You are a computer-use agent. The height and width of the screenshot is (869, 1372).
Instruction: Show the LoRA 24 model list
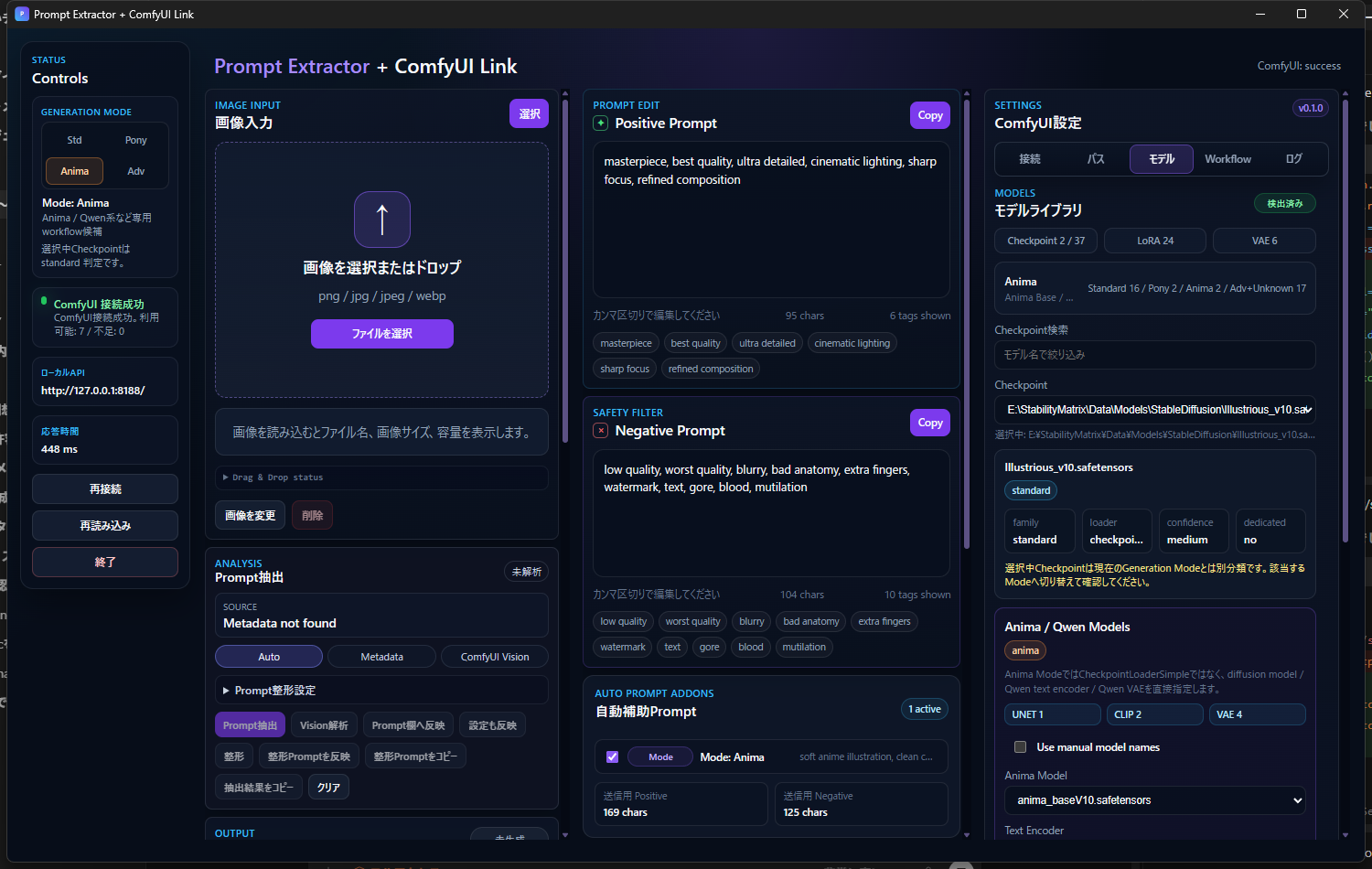tap(1155, 241)
